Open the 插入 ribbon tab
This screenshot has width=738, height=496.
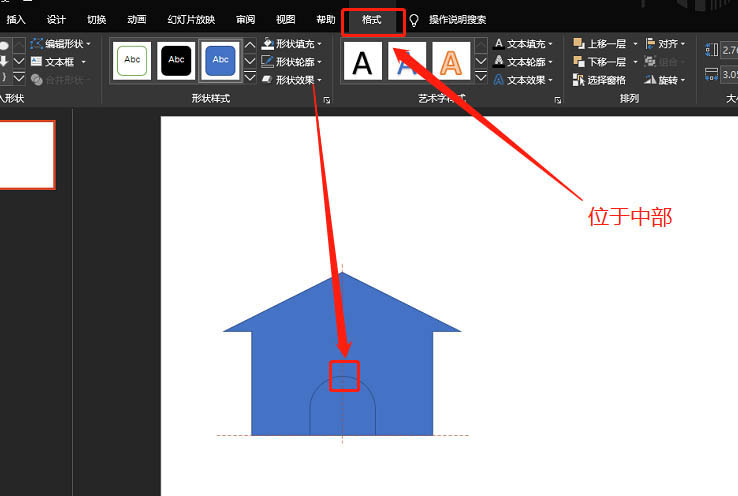(16, 20)
